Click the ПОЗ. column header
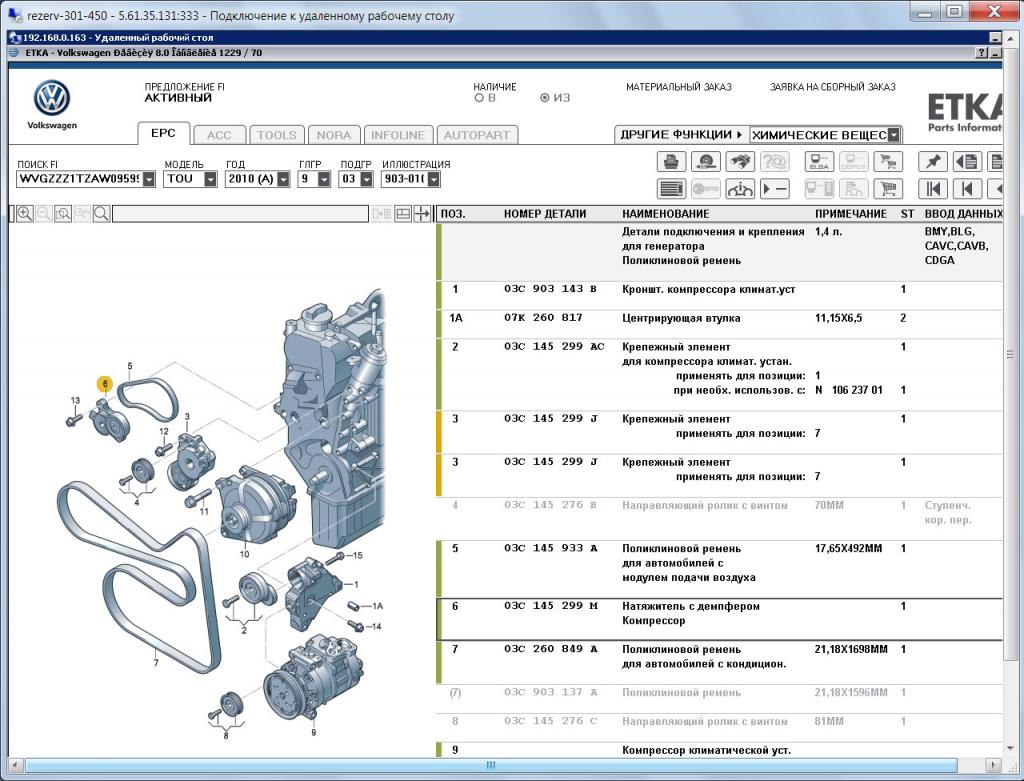This screenshot has width=1024, height=781. pos(453,214)
